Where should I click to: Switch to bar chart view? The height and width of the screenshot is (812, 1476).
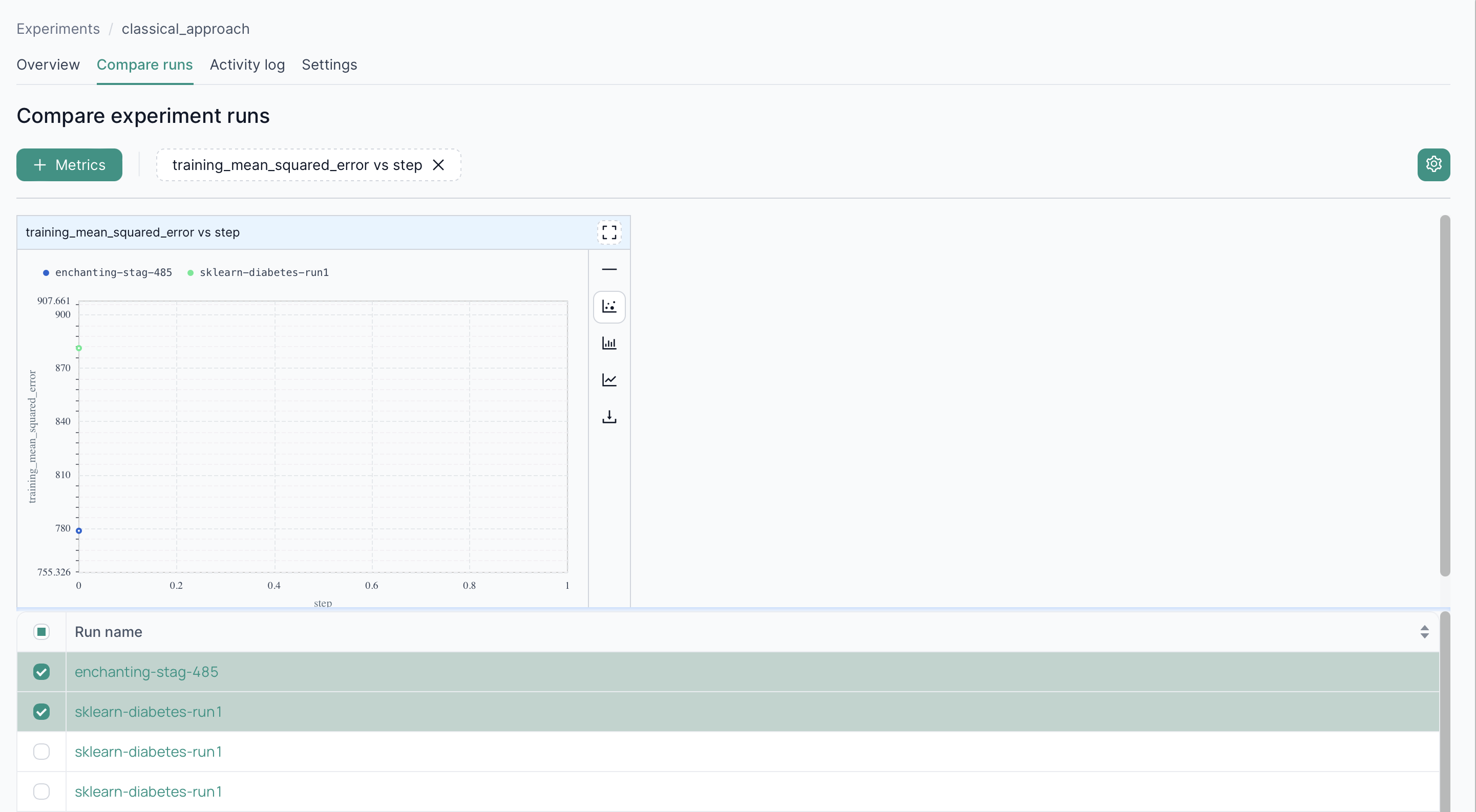pyautogui.click(x=609, y=344)
